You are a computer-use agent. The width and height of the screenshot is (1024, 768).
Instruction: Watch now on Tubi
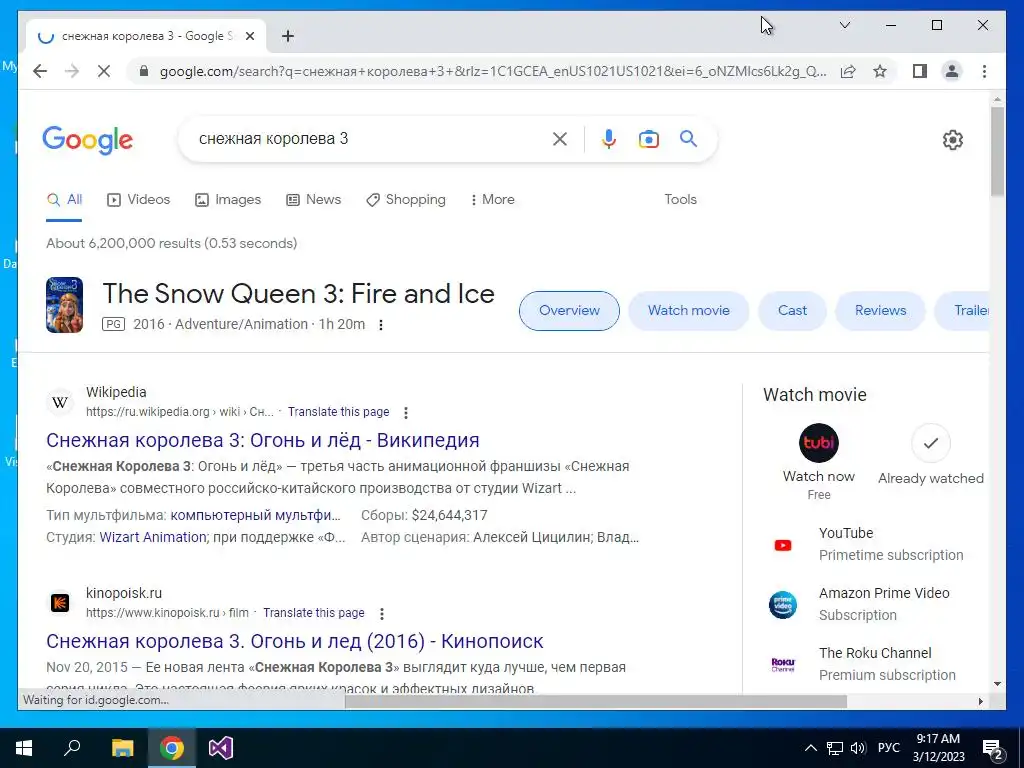819,462
